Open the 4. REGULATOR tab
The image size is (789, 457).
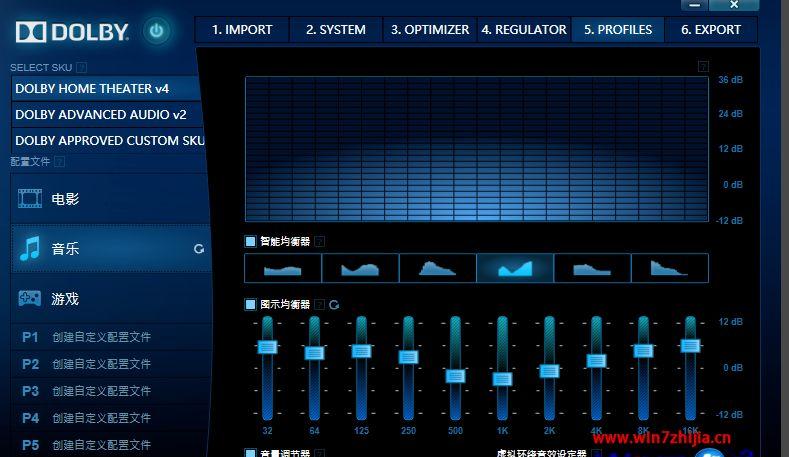pyautogui.click(x=524, y=30)
